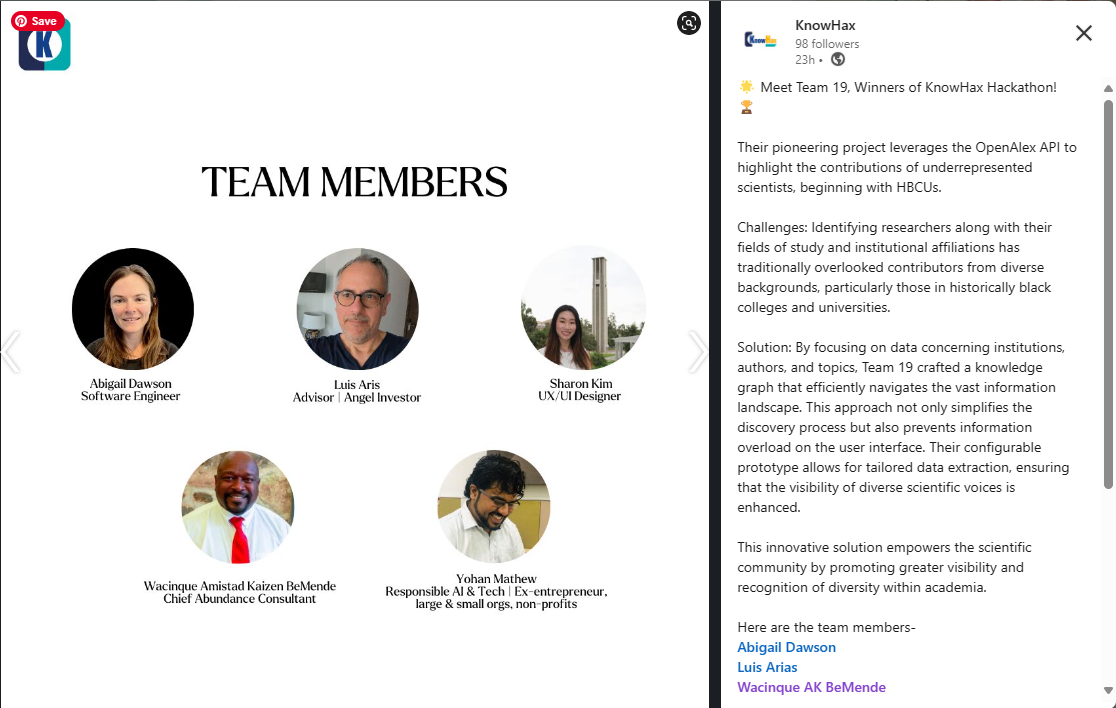The width and height of the screenshot is (1116, 708).
Task: Click Sharon Kim's profile photo
Action: [583, 309]
